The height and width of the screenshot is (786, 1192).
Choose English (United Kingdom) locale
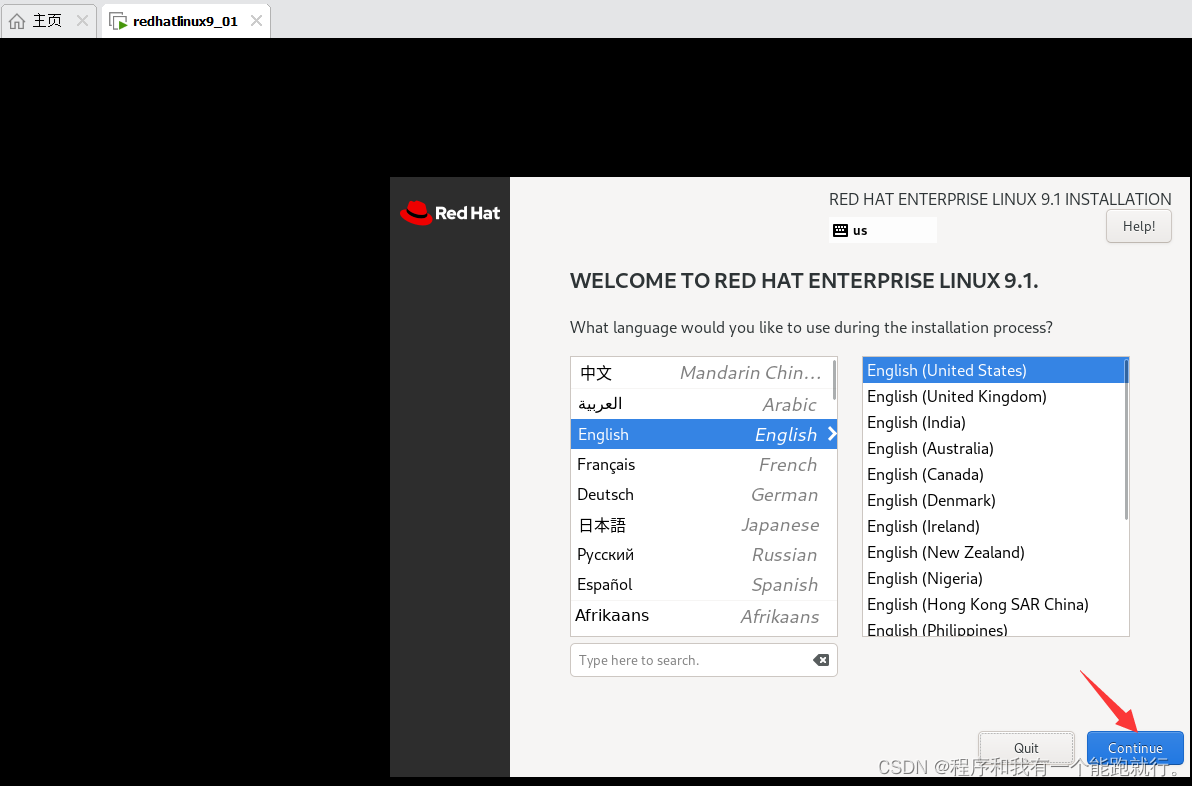(x=993, y=396)
